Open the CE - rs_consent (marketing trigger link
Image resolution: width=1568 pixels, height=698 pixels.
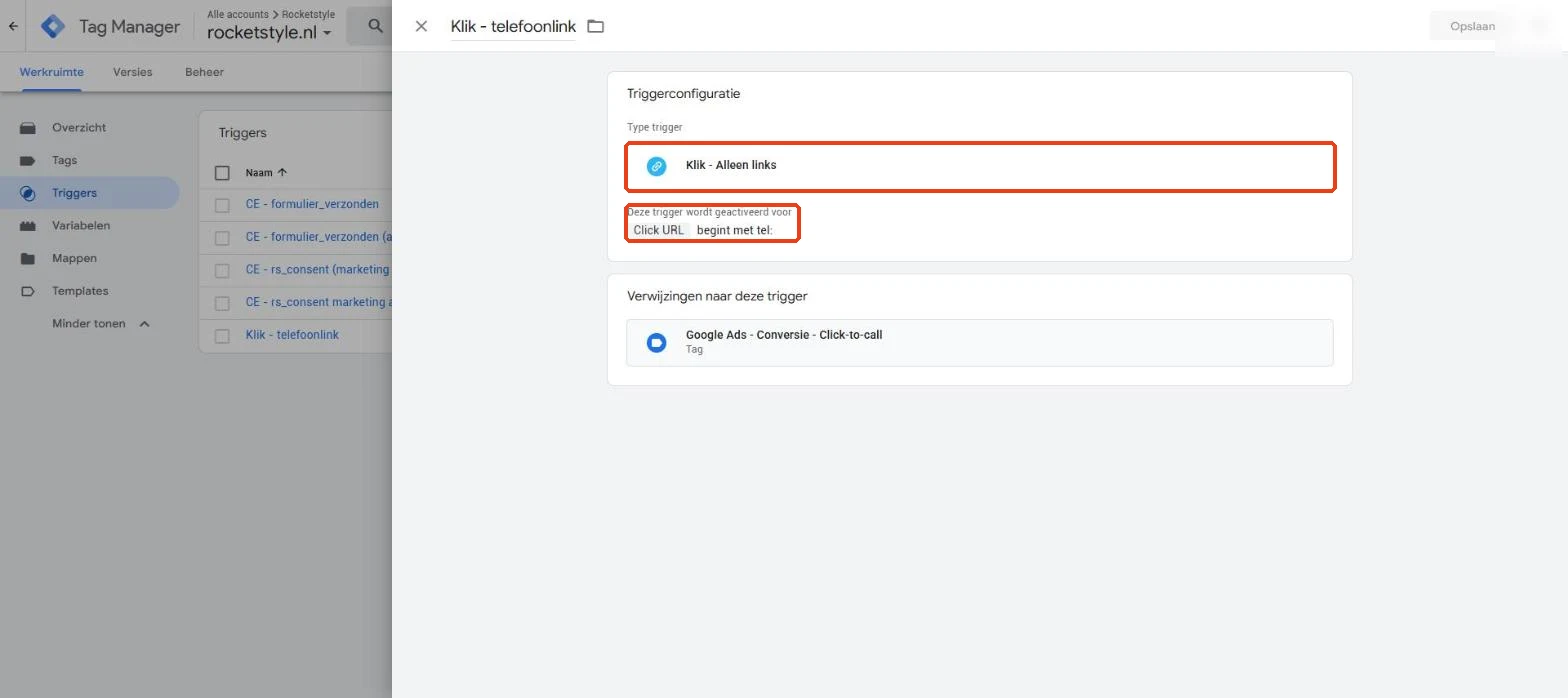[318, 269]
